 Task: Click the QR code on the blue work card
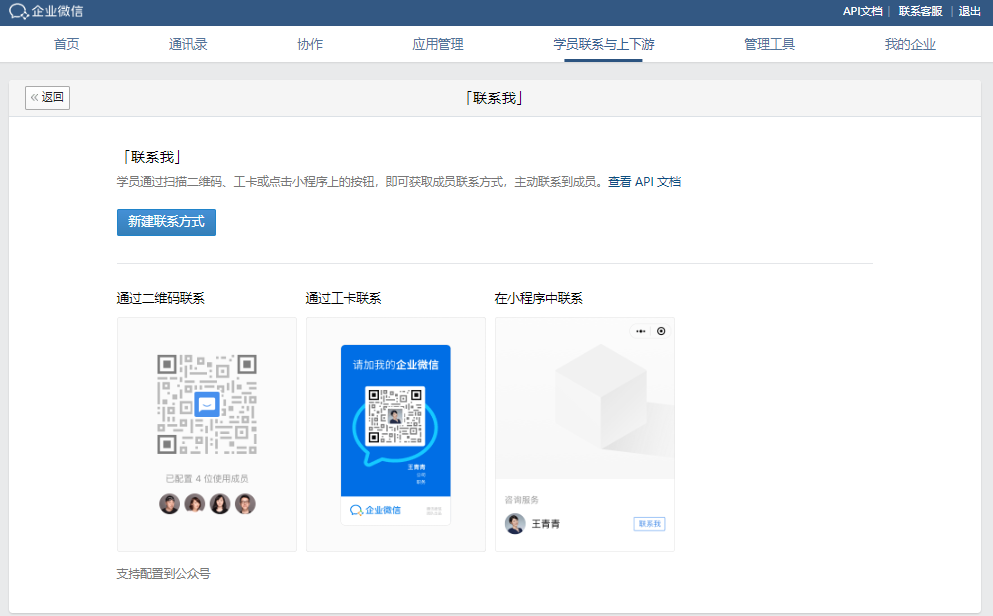(395, 416)
